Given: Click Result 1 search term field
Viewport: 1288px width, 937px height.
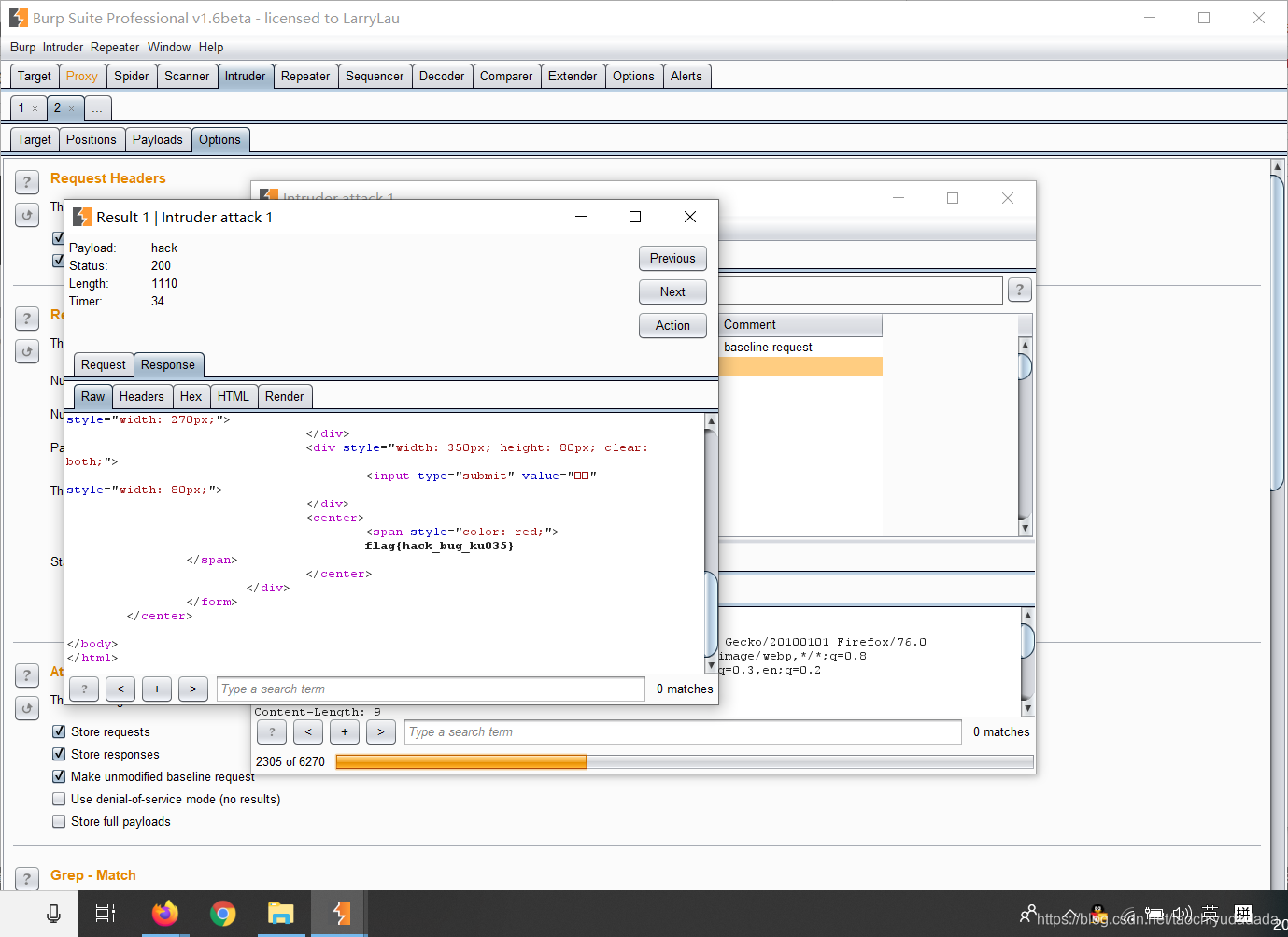Looking at the screenshot, I should 431,689.
